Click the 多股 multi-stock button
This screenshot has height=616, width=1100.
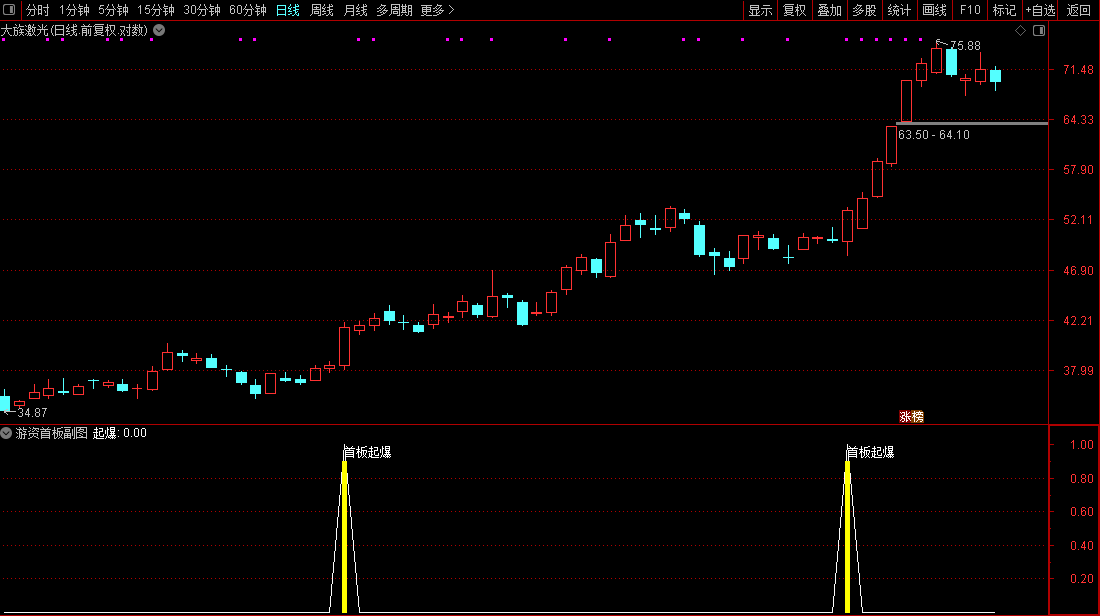tap(864, 10)
